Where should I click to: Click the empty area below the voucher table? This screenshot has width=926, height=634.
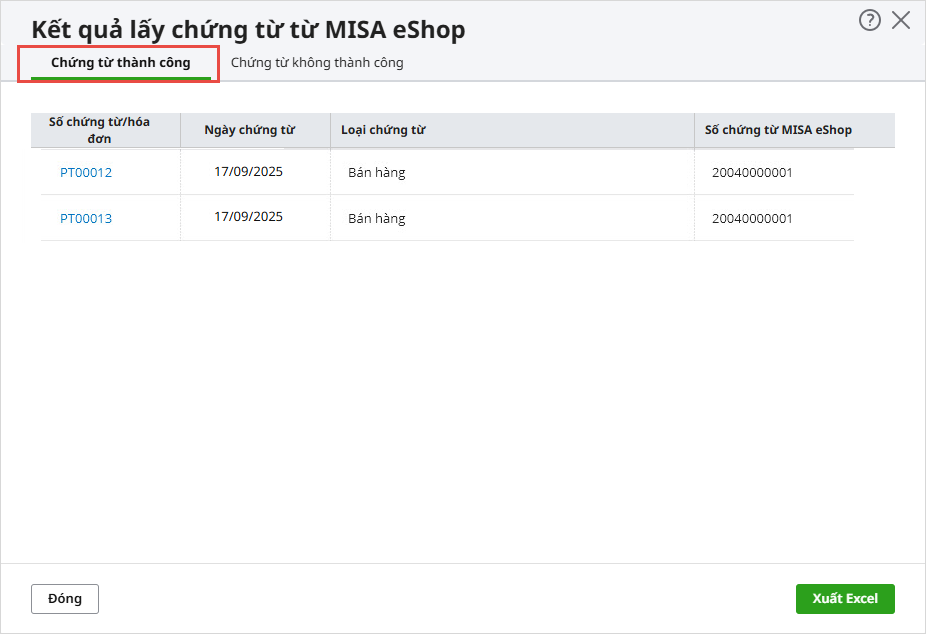(x=460, y=400)
